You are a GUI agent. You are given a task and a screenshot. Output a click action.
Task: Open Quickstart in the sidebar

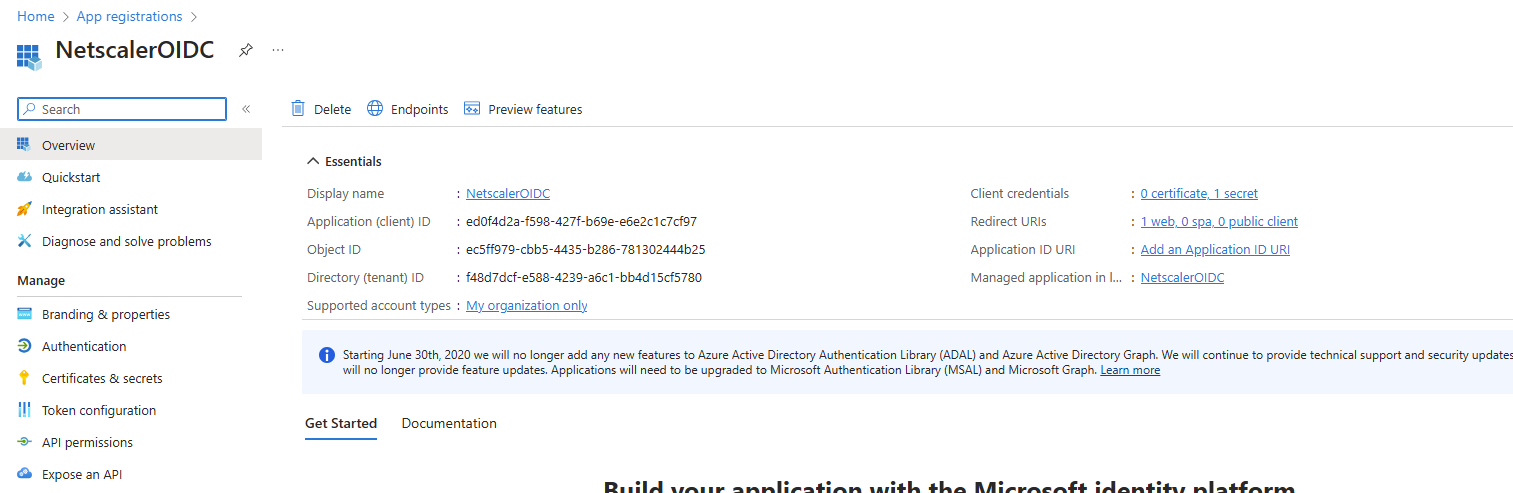click(71, 177)
